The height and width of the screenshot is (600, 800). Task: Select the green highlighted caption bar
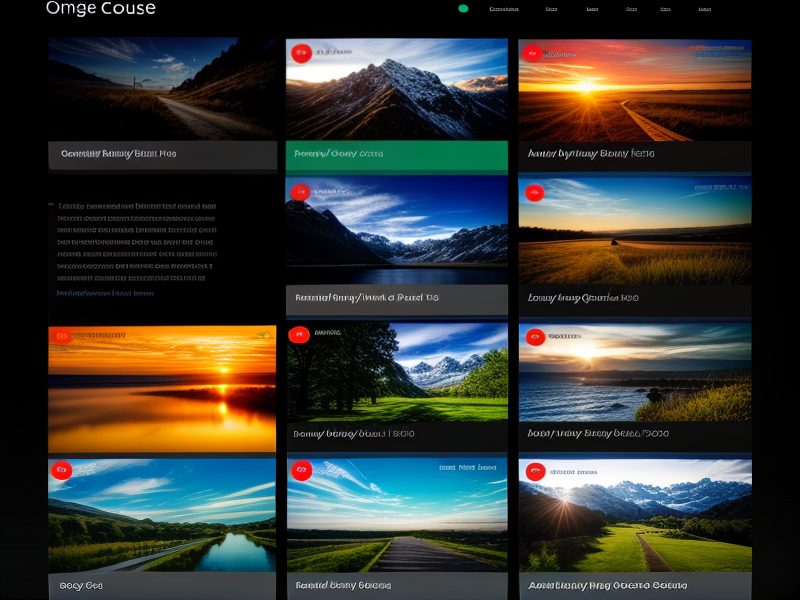[396, 154]
